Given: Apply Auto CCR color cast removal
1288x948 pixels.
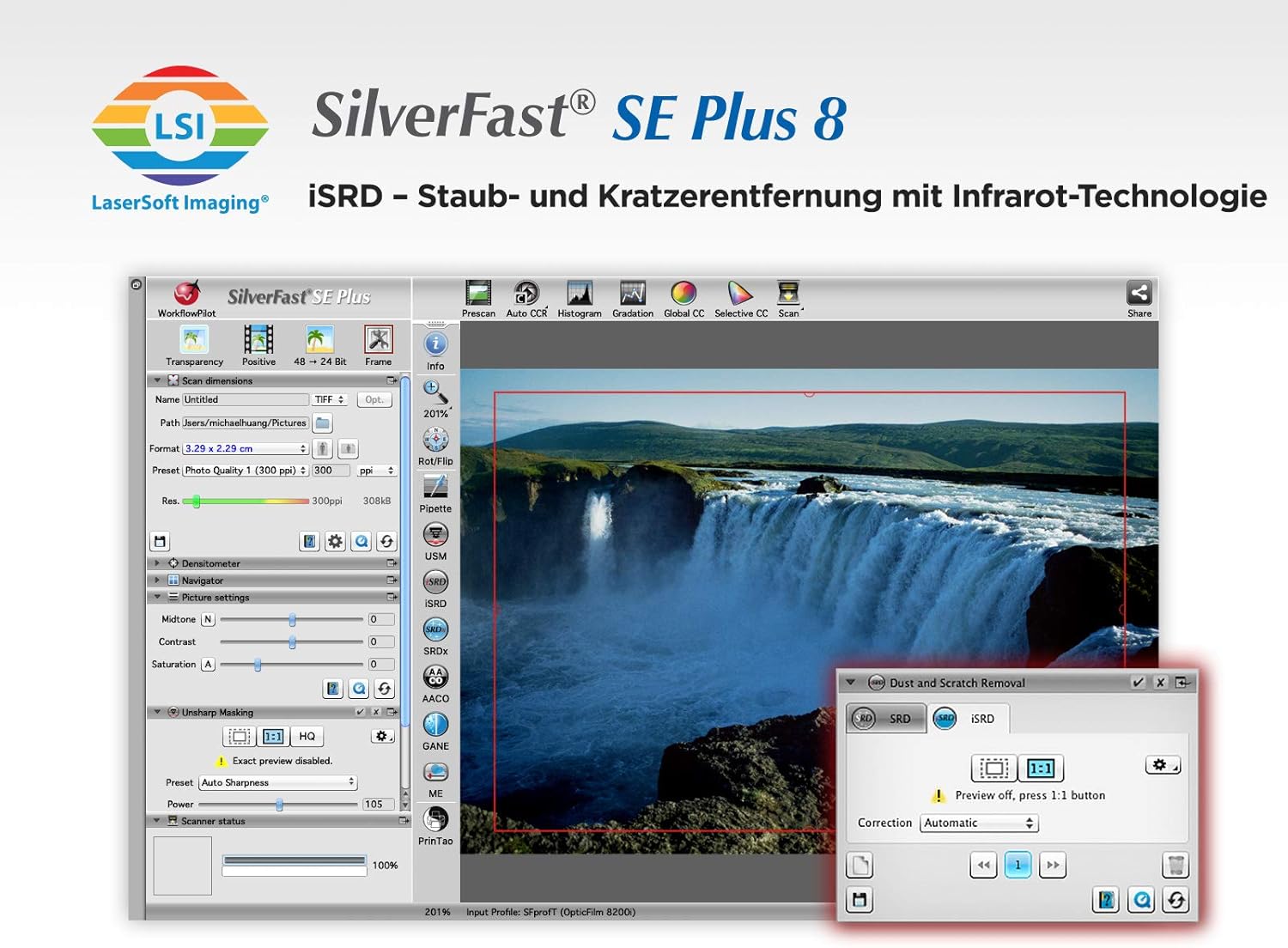Looking at the screenshot, I should 526,299.
